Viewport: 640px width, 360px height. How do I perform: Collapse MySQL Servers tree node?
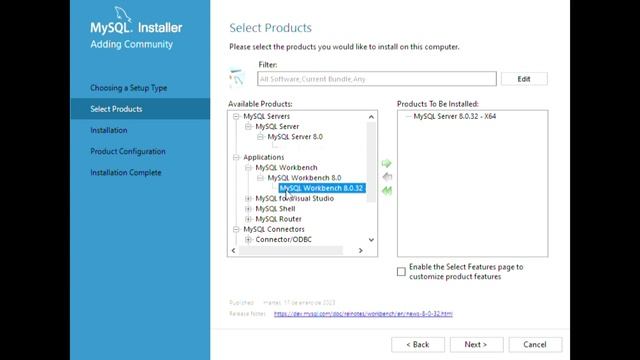[236, 116]
